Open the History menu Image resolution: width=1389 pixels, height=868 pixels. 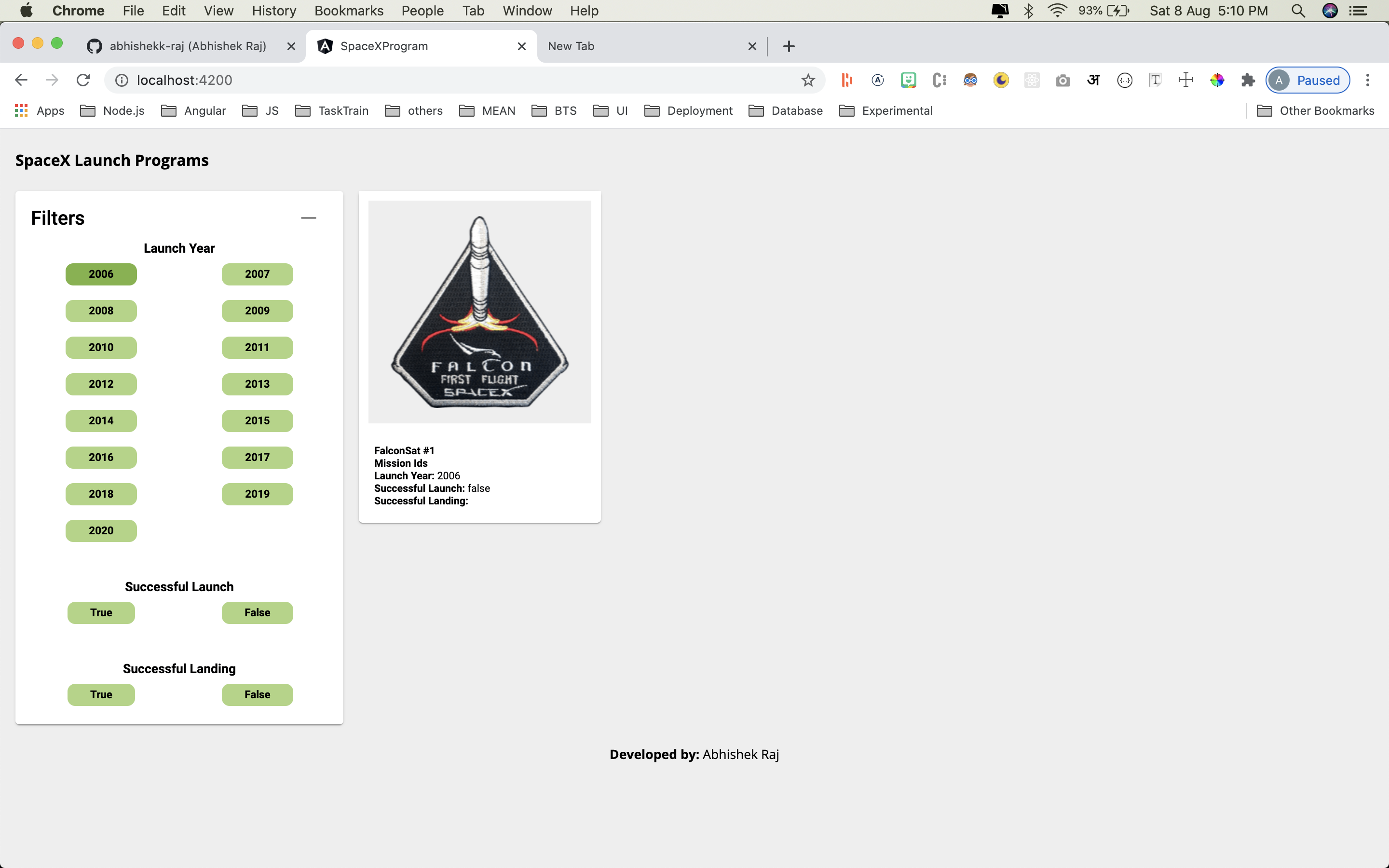[274, 10]
